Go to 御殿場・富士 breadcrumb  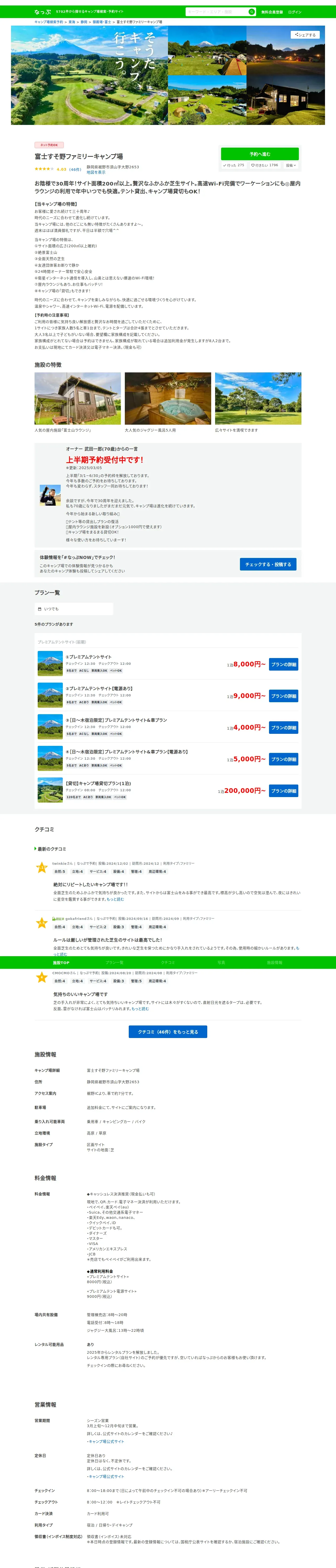pos(102,22)
